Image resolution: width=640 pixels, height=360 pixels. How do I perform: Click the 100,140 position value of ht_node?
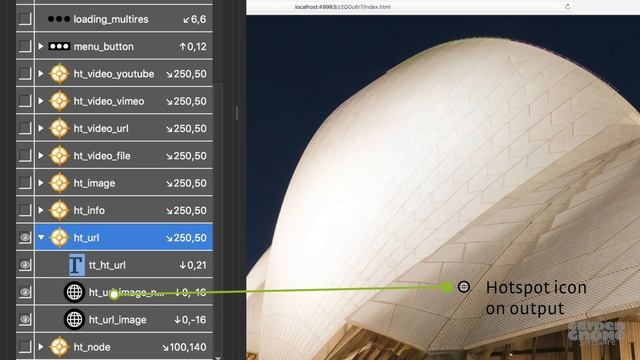(184, 347)
